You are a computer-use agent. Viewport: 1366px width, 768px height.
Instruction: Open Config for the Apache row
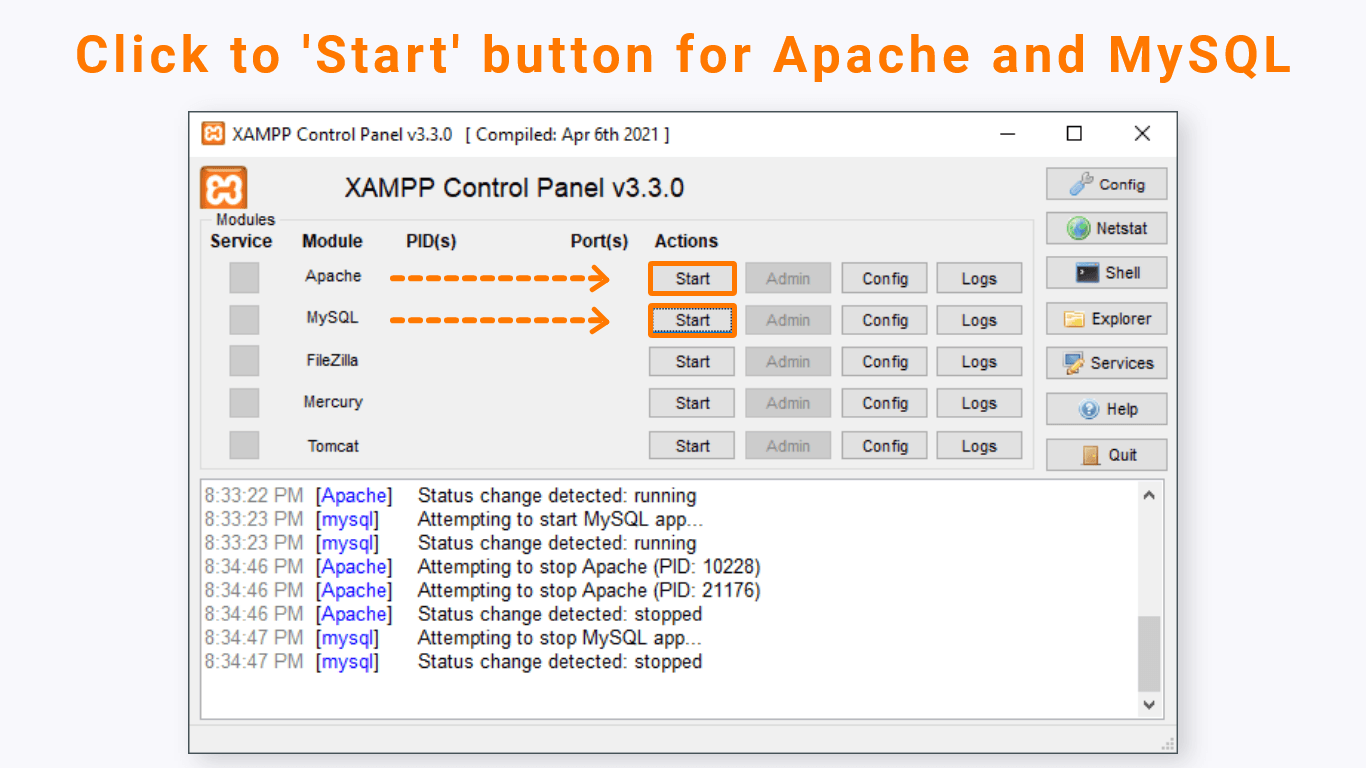[885, 279]
